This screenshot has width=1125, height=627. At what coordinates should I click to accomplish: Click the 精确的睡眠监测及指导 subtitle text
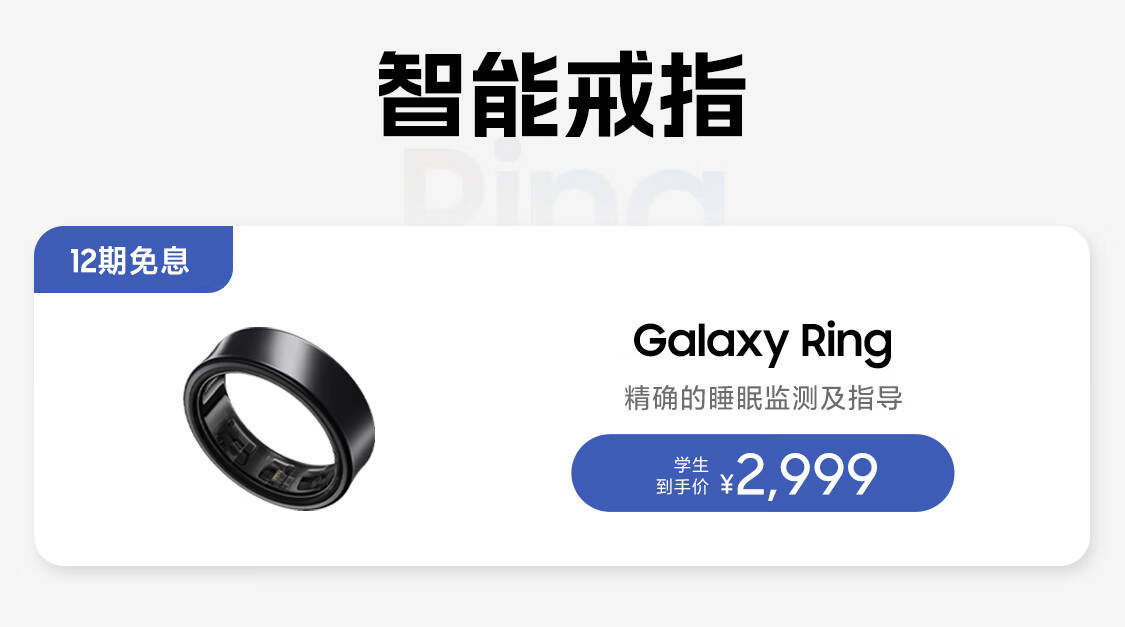tap(763, 397)
